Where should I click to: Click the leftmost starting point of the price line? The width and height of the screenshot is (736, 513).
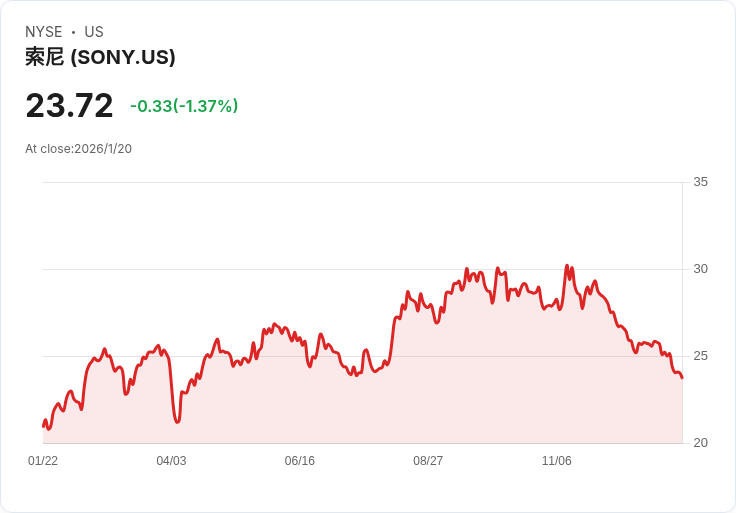[43, 426]
